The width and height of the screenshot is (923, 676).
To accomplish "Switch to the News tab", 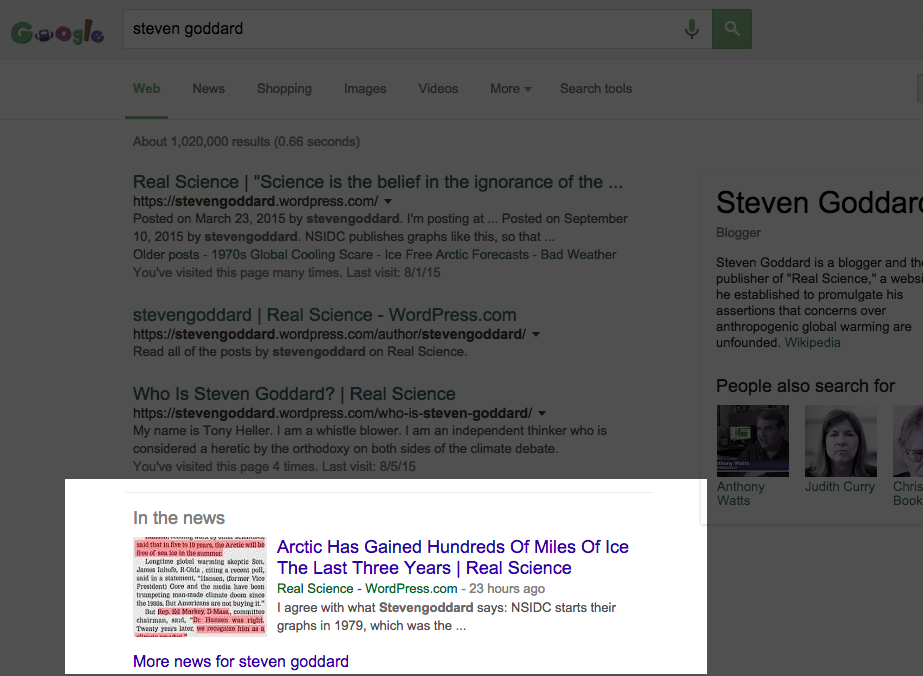I will click(208, 89).
